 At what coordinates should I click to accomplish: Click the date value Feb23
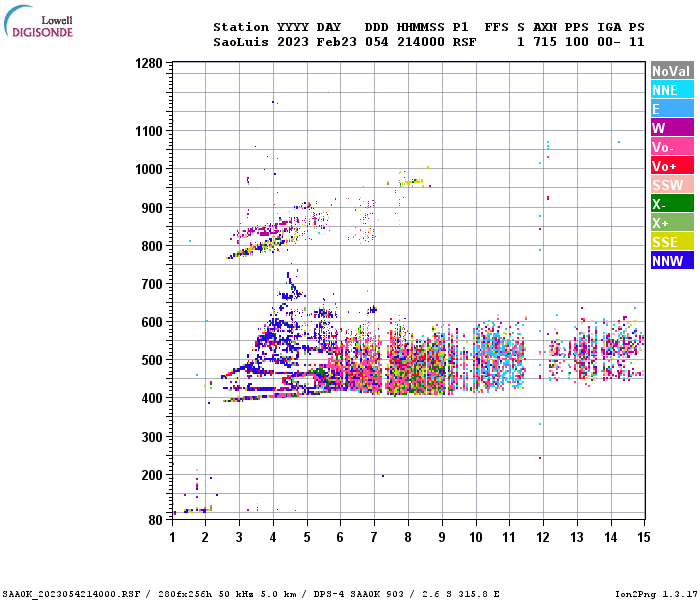(337, 42)
